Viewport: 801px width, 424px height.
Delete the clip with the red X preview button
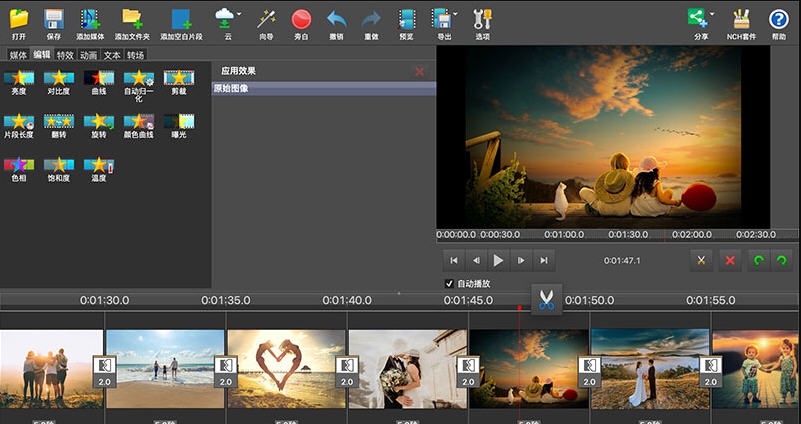click(730, 261)
